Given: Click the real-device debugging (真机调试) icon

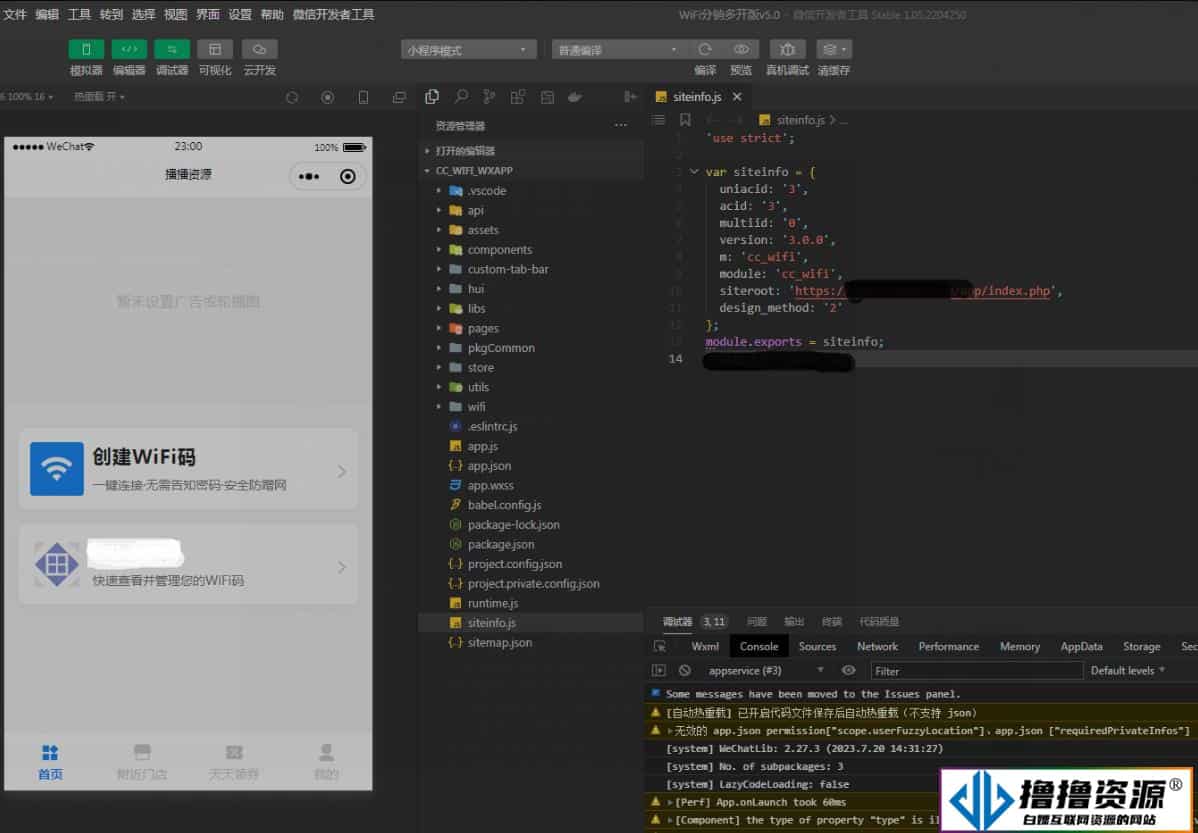Looking at the screenshot, I should pyautogui.click(x=788, y=50).
